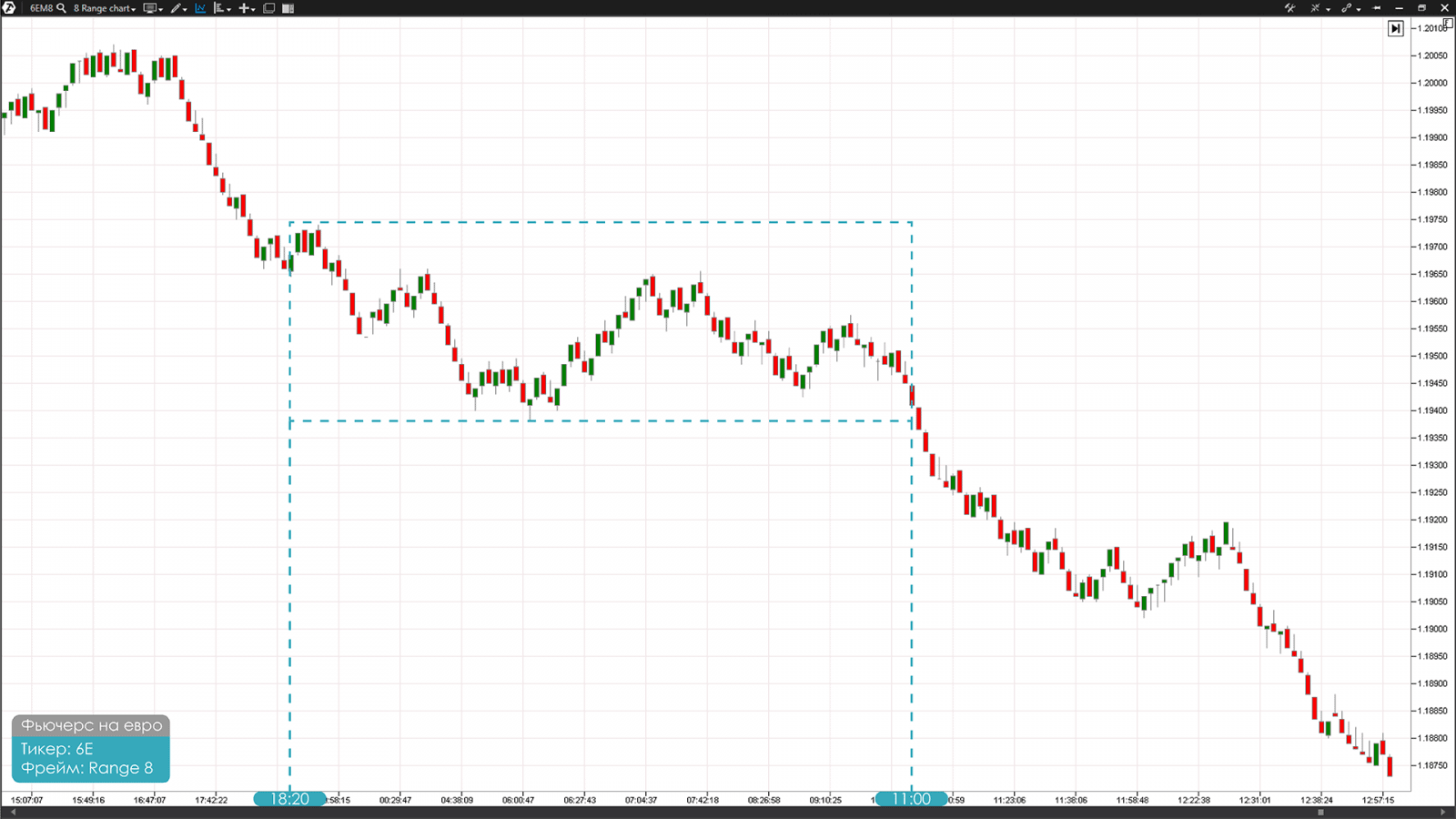The height and width of the screenshot is (819, 1456).
Task: Click the ATAS logo icon in top-left
Action: pyautogui.click(x=9, y=8)
